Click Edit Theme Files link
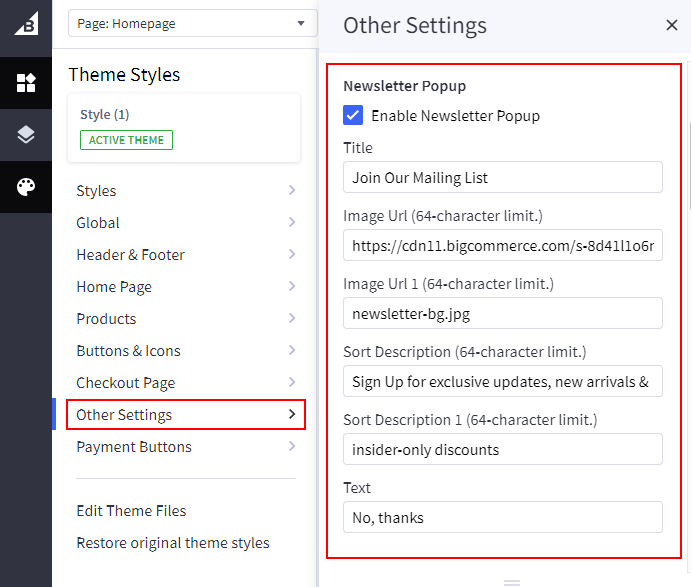691x587 pixels. click(x=131, y=511)
